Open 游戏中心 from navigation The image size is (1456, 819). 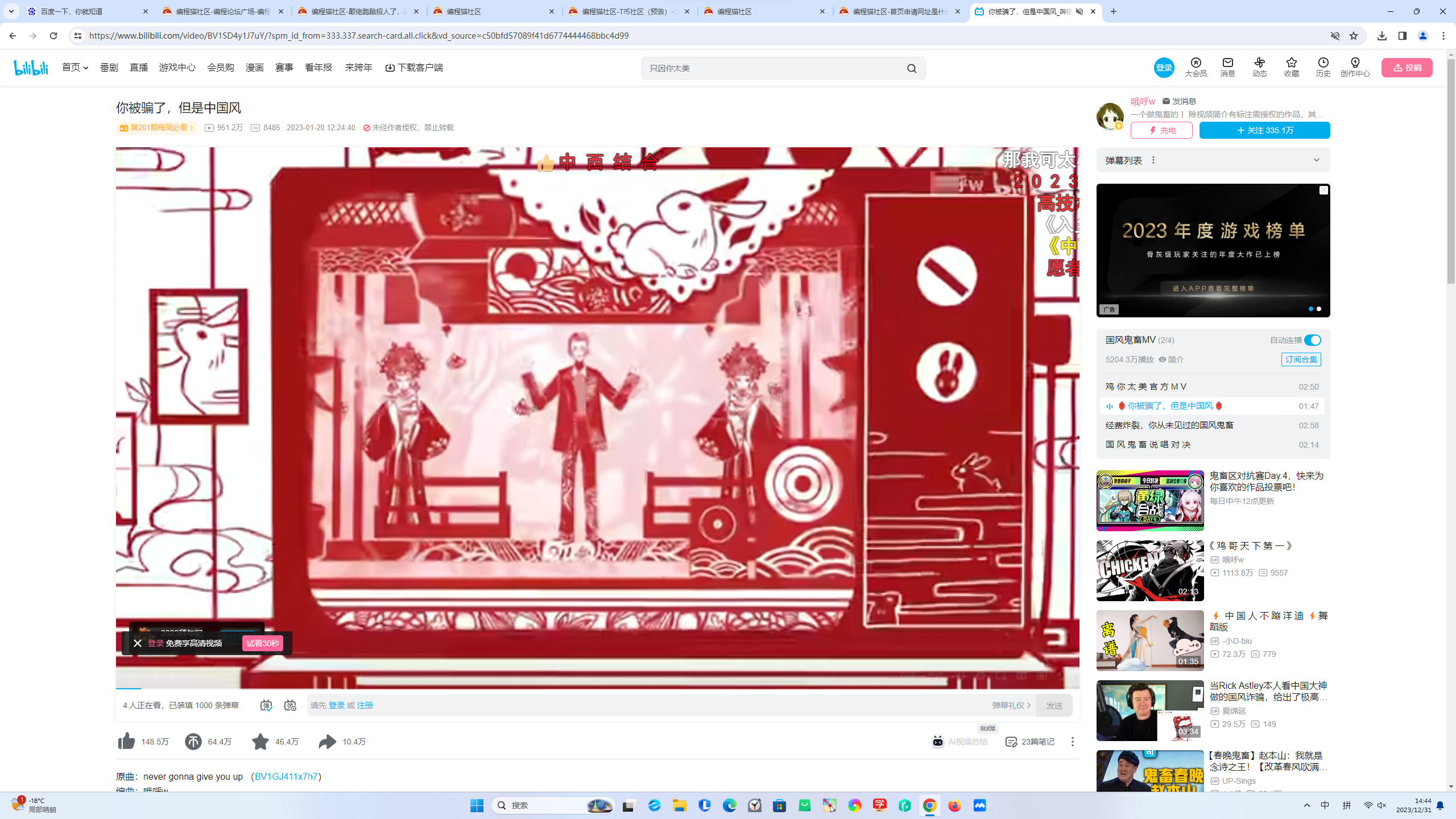[177, 68]
